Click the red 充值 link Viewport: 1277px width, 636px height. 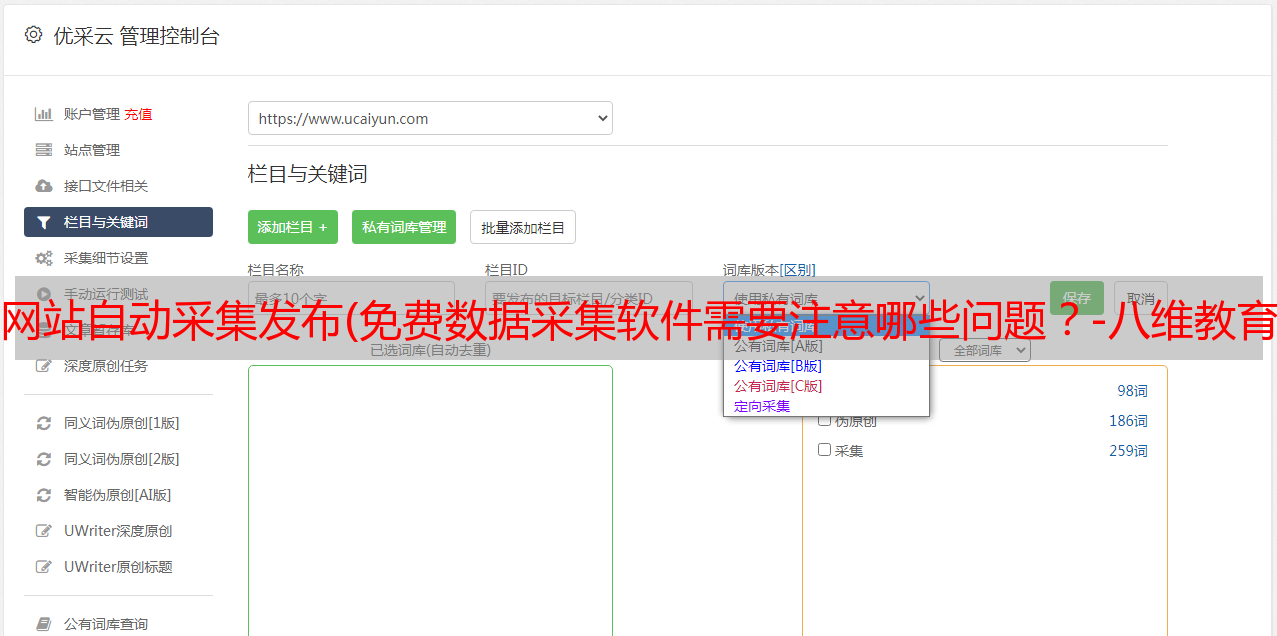pyautogui.click(x=139, y=114)
